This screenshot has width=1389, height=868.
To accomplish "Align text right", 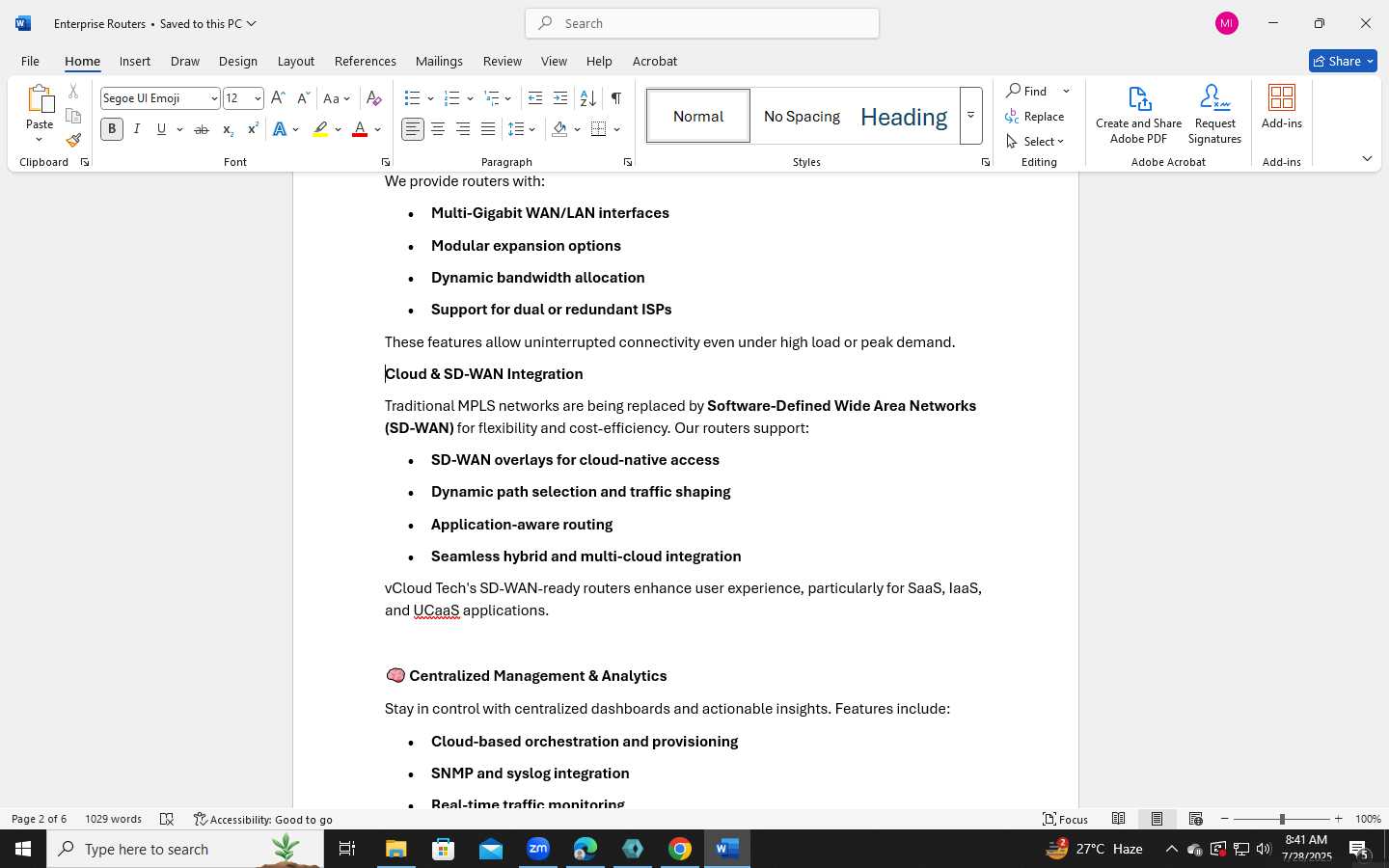I will (x=463, y=129).
